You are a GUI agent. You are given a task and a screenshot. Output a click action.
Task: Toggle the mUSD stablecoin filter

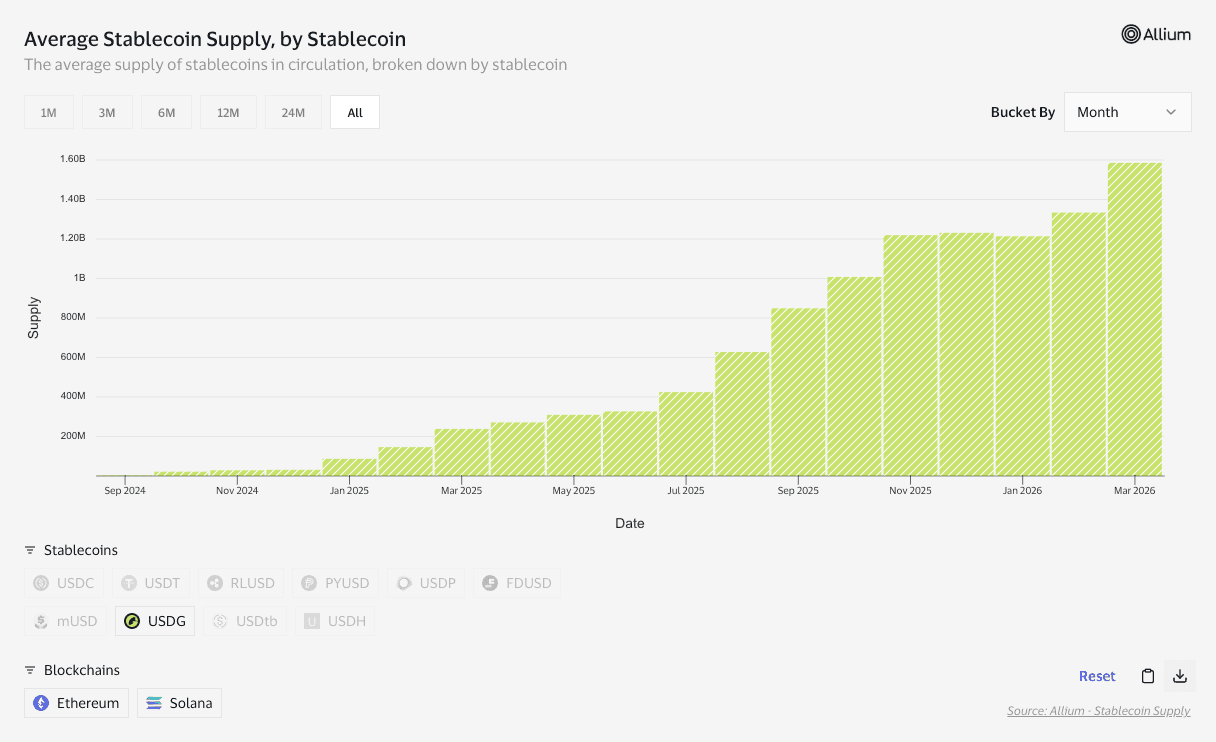coord(66,621)
